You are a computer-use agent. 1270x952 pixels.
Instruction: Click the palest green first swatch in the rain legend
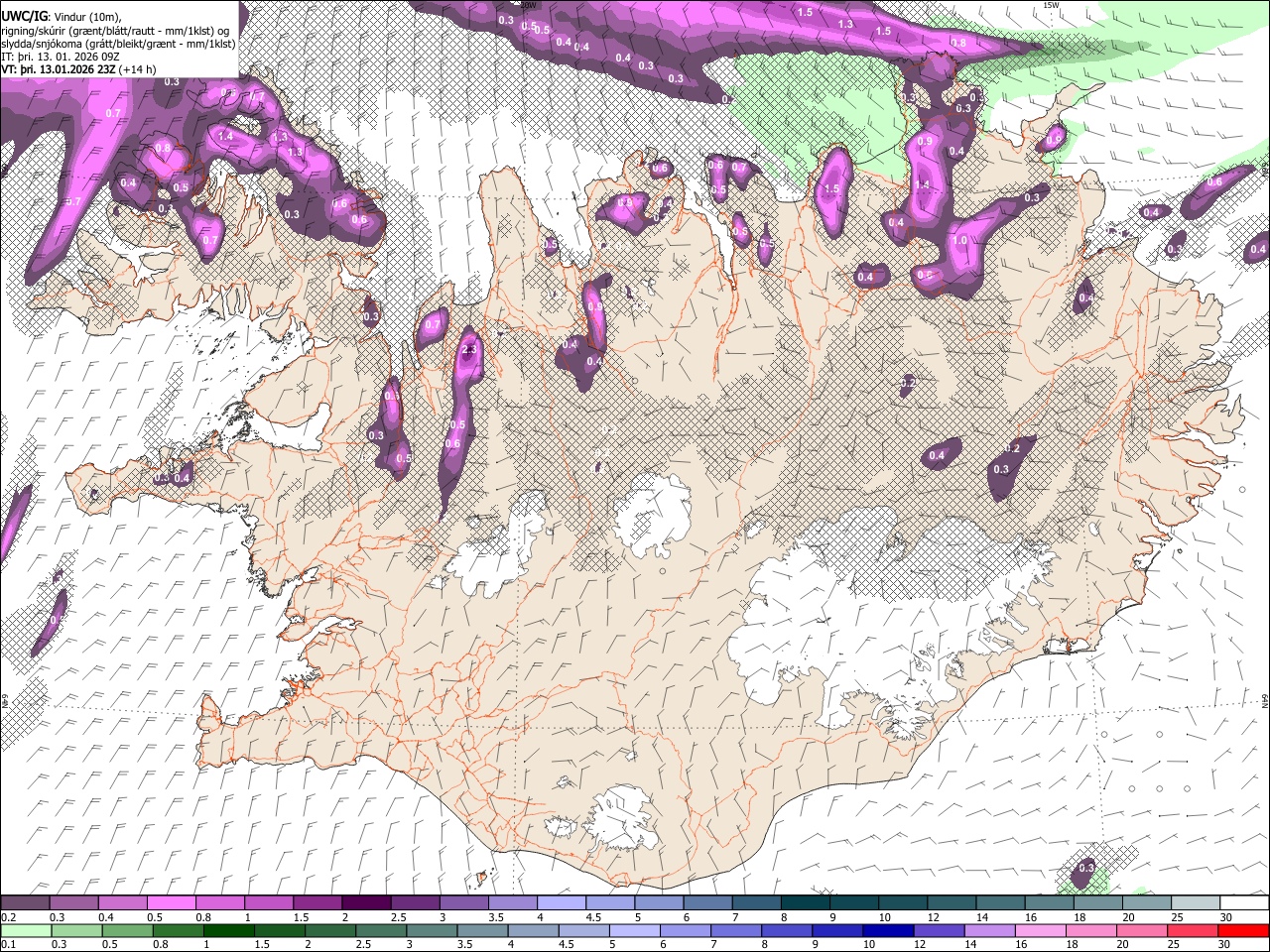tap(25, 931)
